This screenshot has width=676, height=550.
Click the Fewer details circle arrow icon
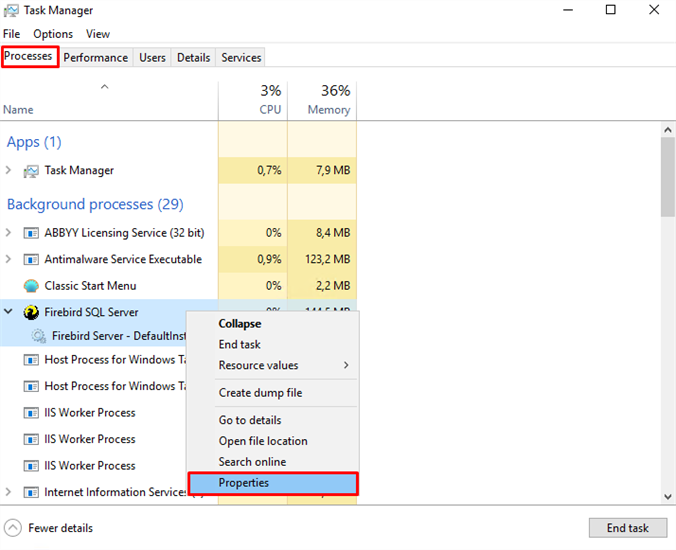coord(13,528)
